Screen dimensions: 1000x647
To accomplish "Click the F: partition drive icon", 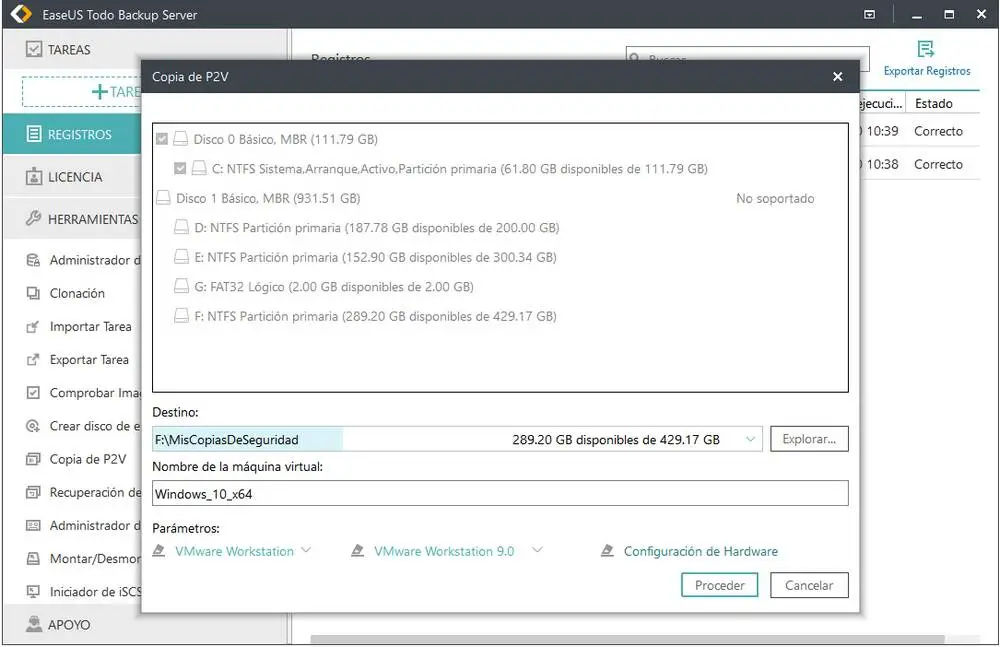I will pos(182,316).
